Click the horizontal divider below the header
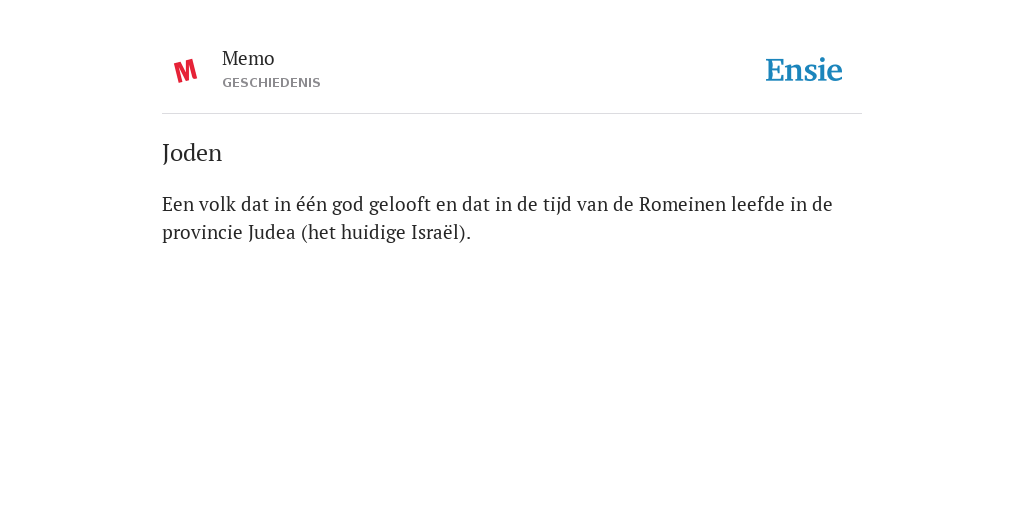This screenshot has height=512, width=1024. point(512,114)
